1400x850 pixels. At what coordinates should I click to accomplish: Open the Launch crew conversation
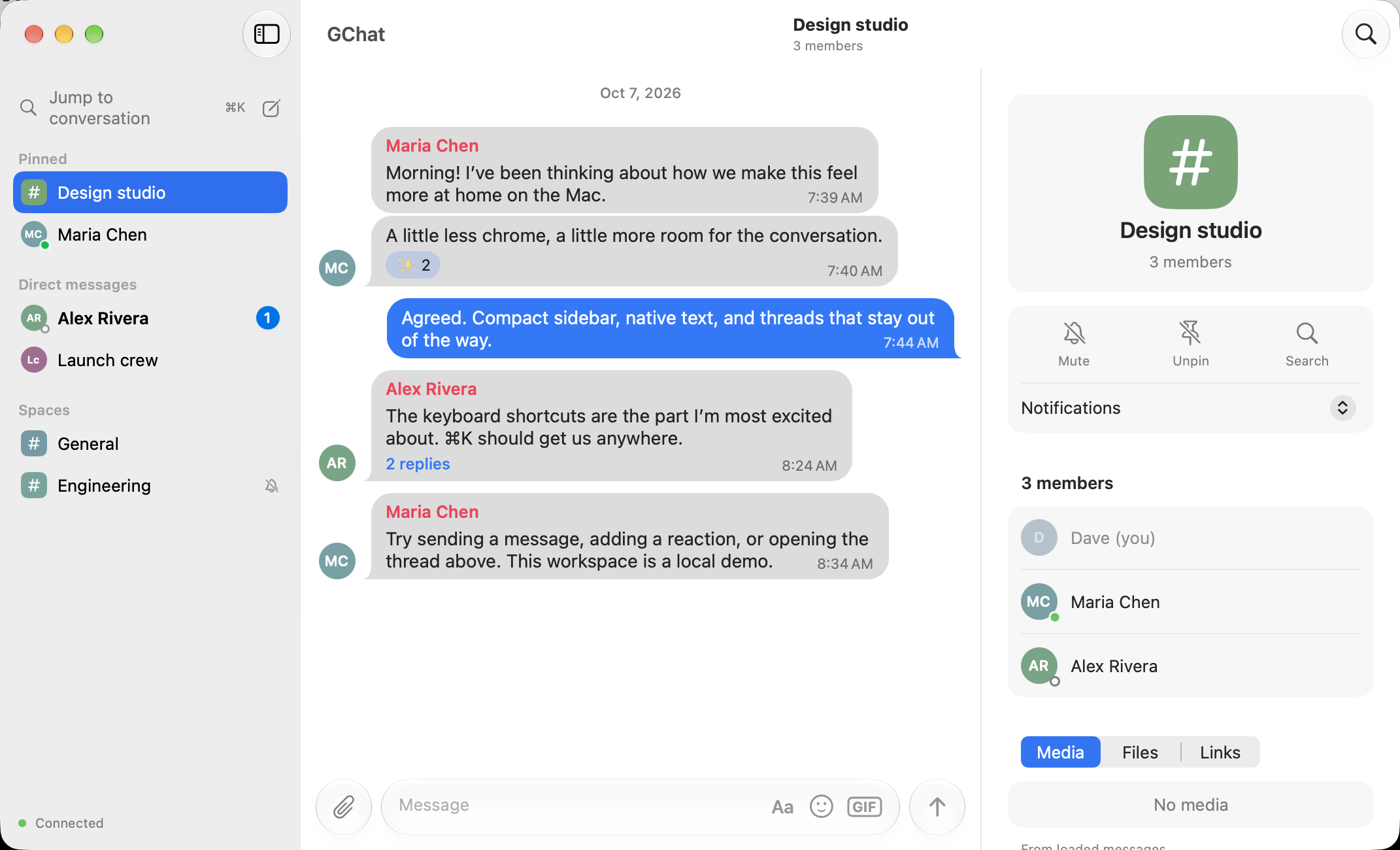point(150,360)
